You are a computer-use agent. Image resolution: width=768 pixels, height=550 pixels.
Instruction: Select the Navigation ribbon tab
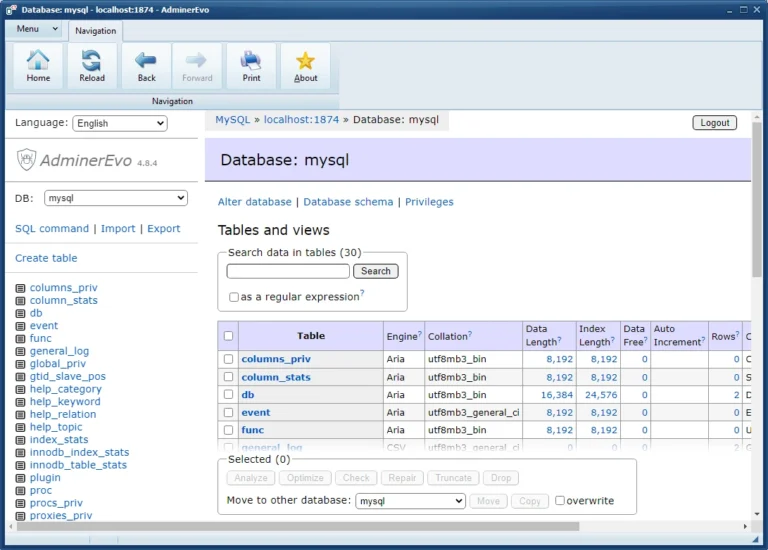(x=96, y=31)
